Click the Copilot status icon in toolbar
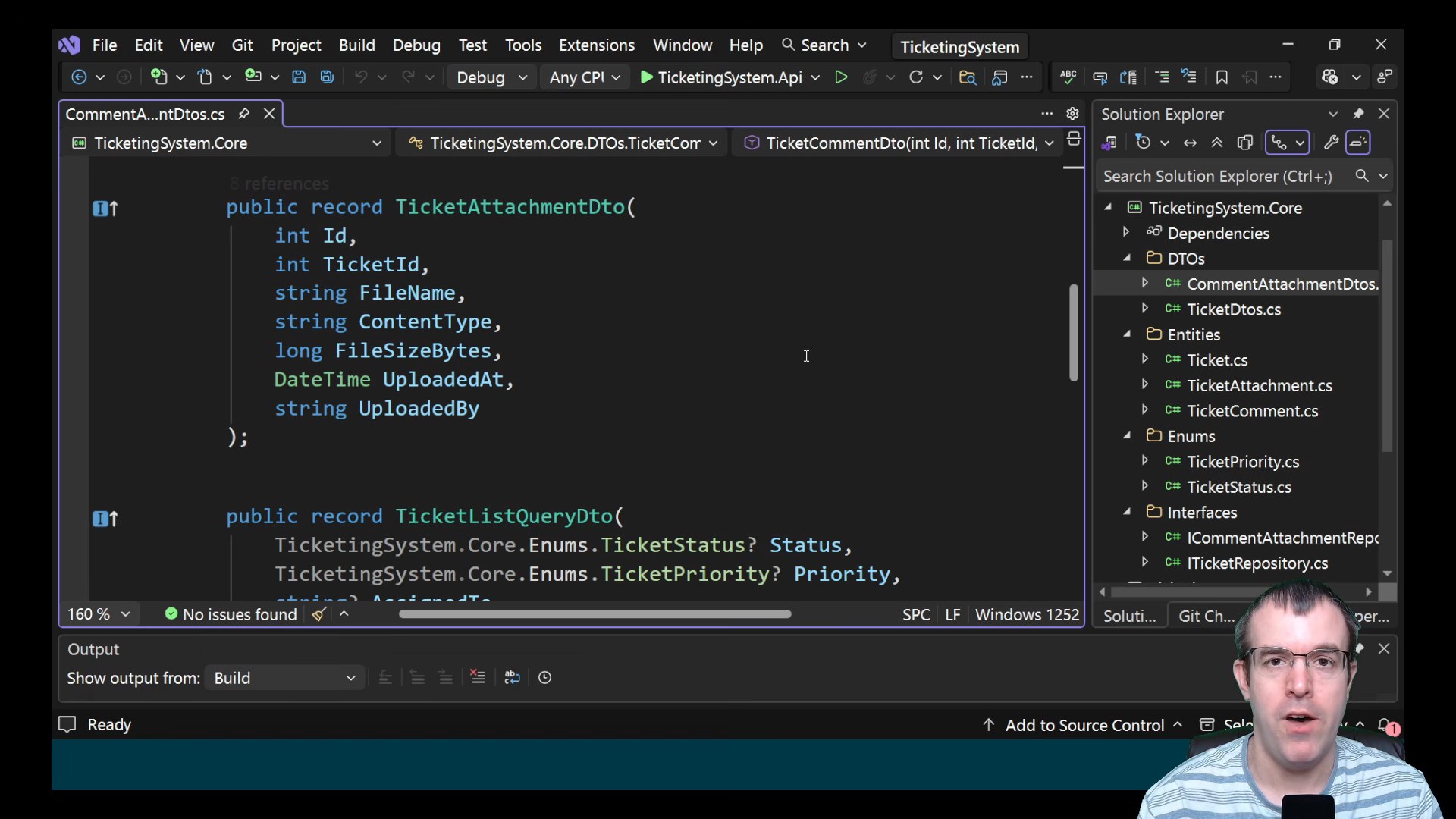Viewport: 1456px width, 819px height. (1330, 77)
